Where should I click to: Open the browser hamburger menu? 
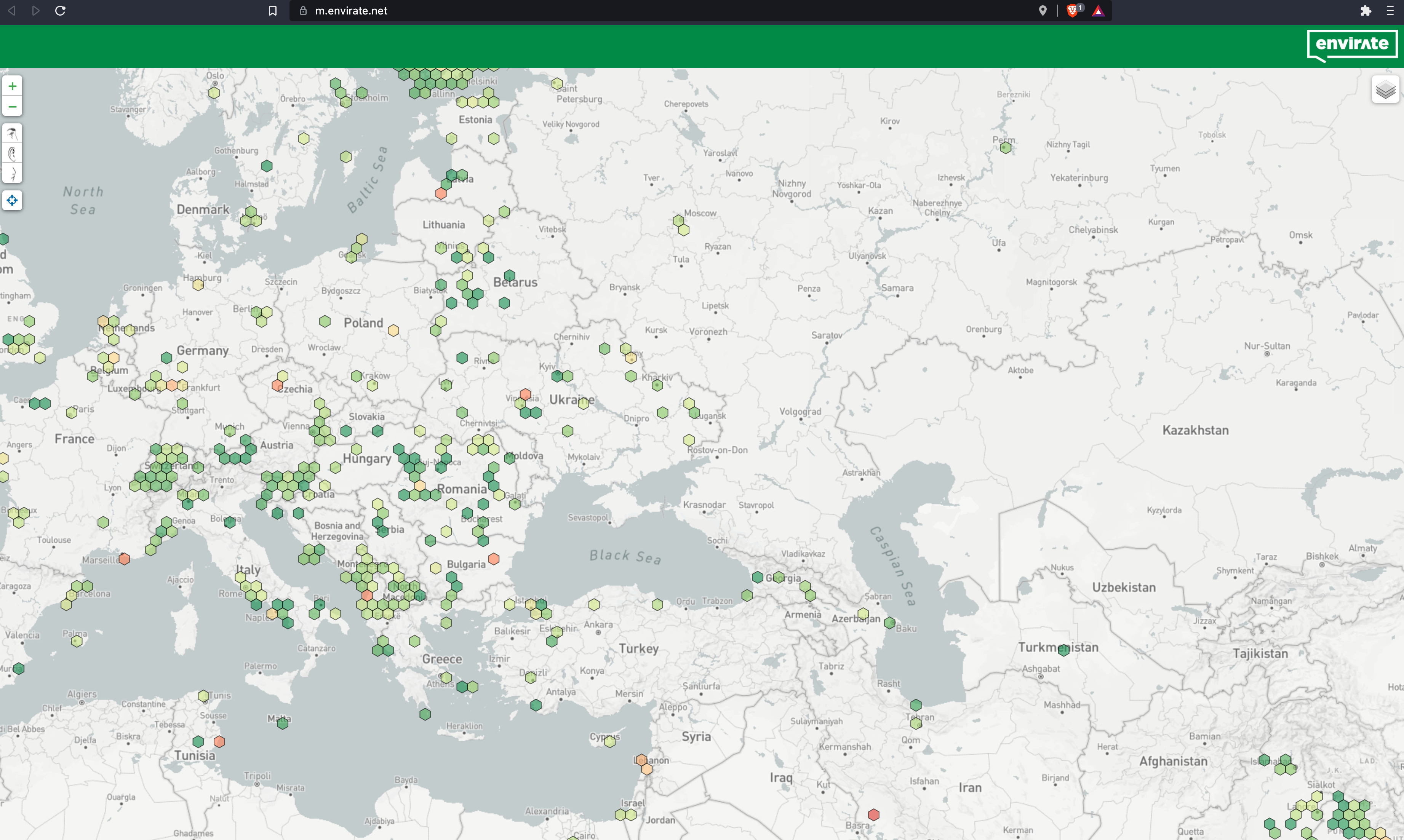[x=1390, y=11]
